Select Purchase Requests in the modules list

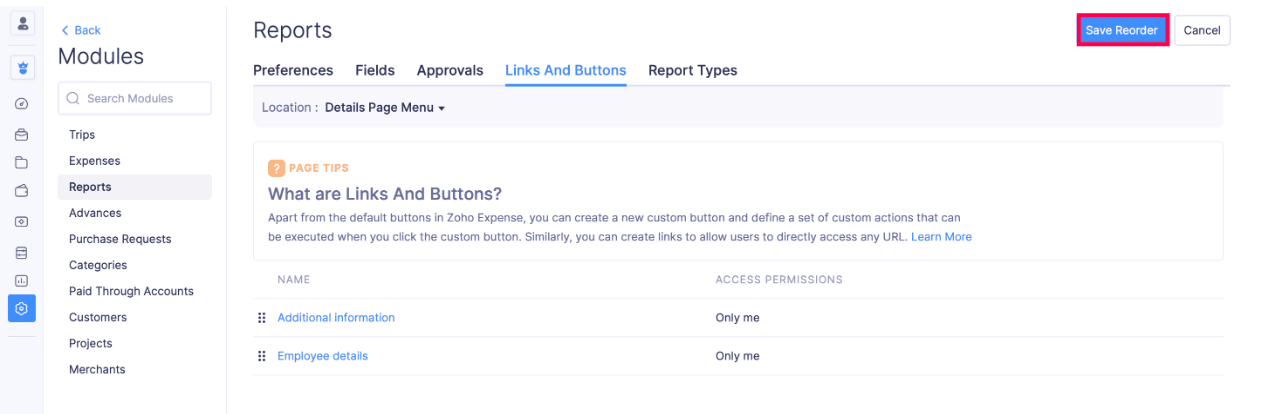click(x=120, y=239)
